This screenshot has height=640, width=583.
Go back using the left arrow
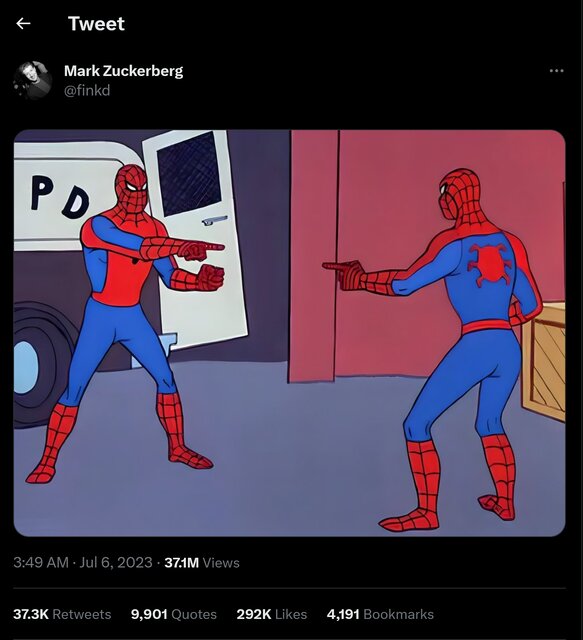click(x=23, y=24)
